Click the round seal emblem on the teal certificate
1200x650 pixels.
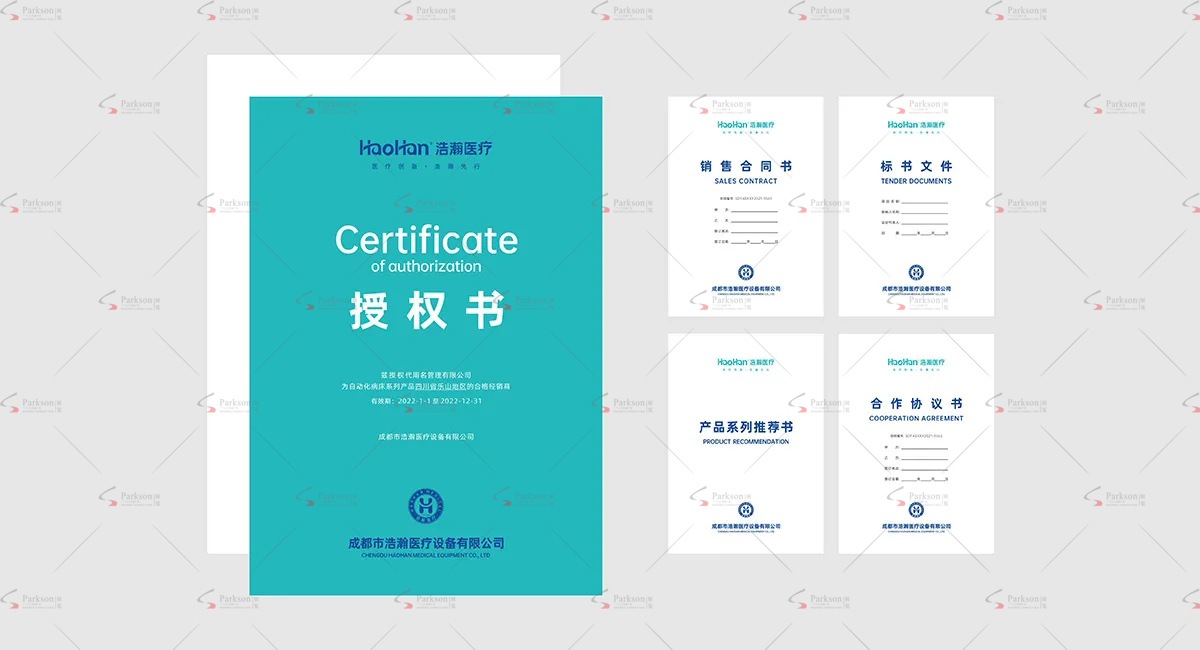coord(426,507)
